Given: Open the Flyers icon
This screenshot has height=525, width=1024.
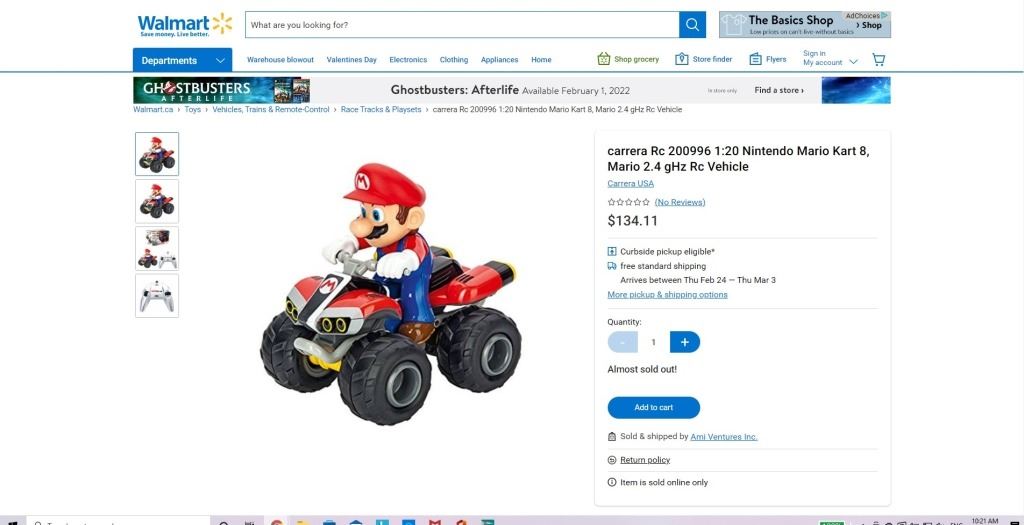Looking at the screenshot, I should 756,59.
